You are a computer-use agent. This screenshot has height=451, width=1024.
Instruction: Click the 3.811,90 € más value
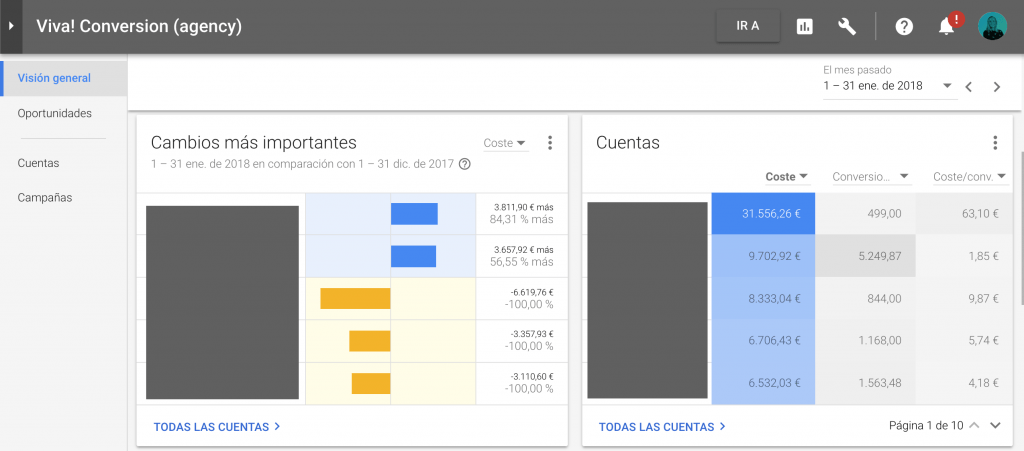524,207
